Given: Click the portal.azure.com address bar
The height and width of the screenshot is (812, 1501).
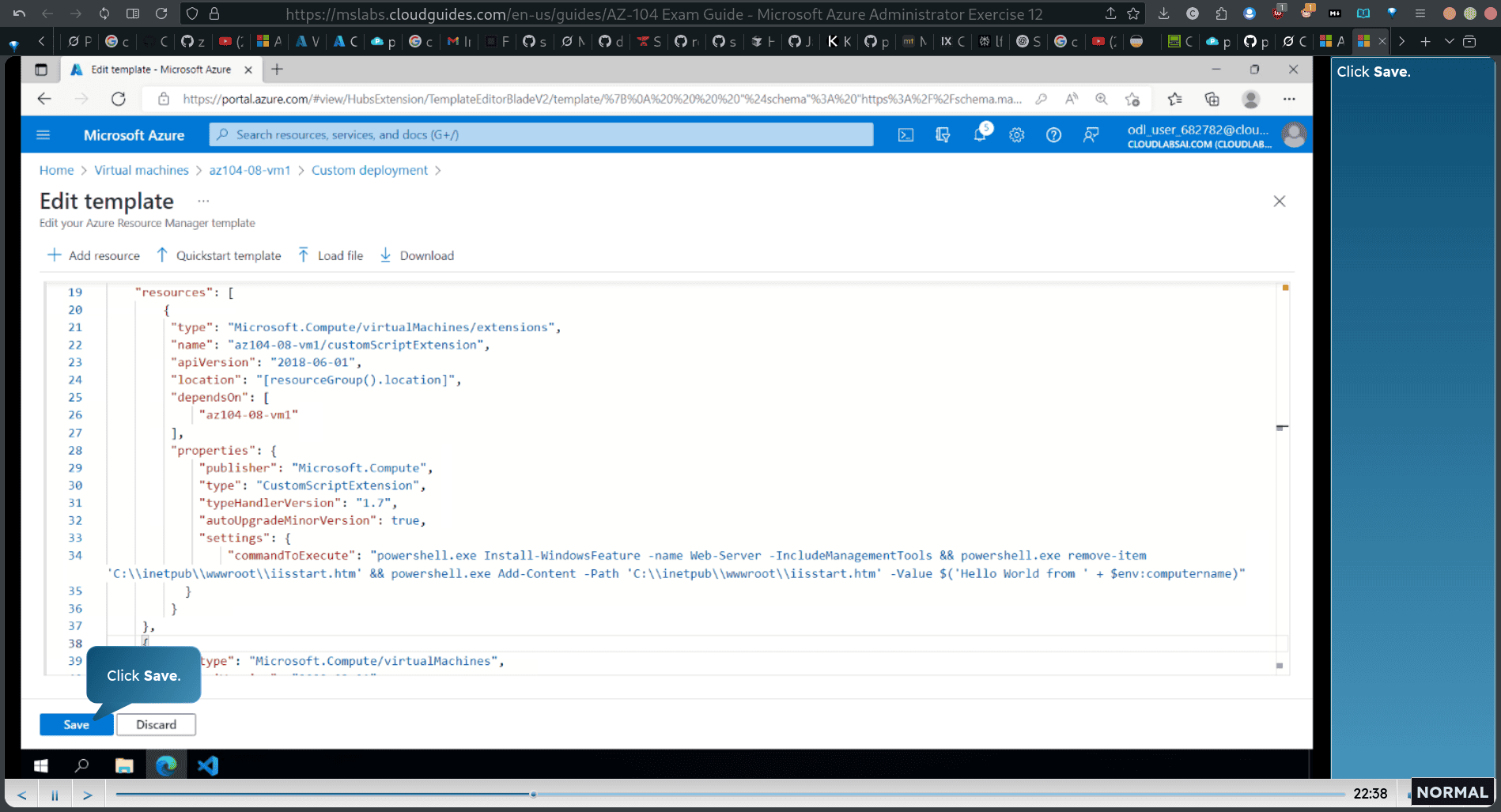Looking at the screenshot, I should (x=601, y=99).
